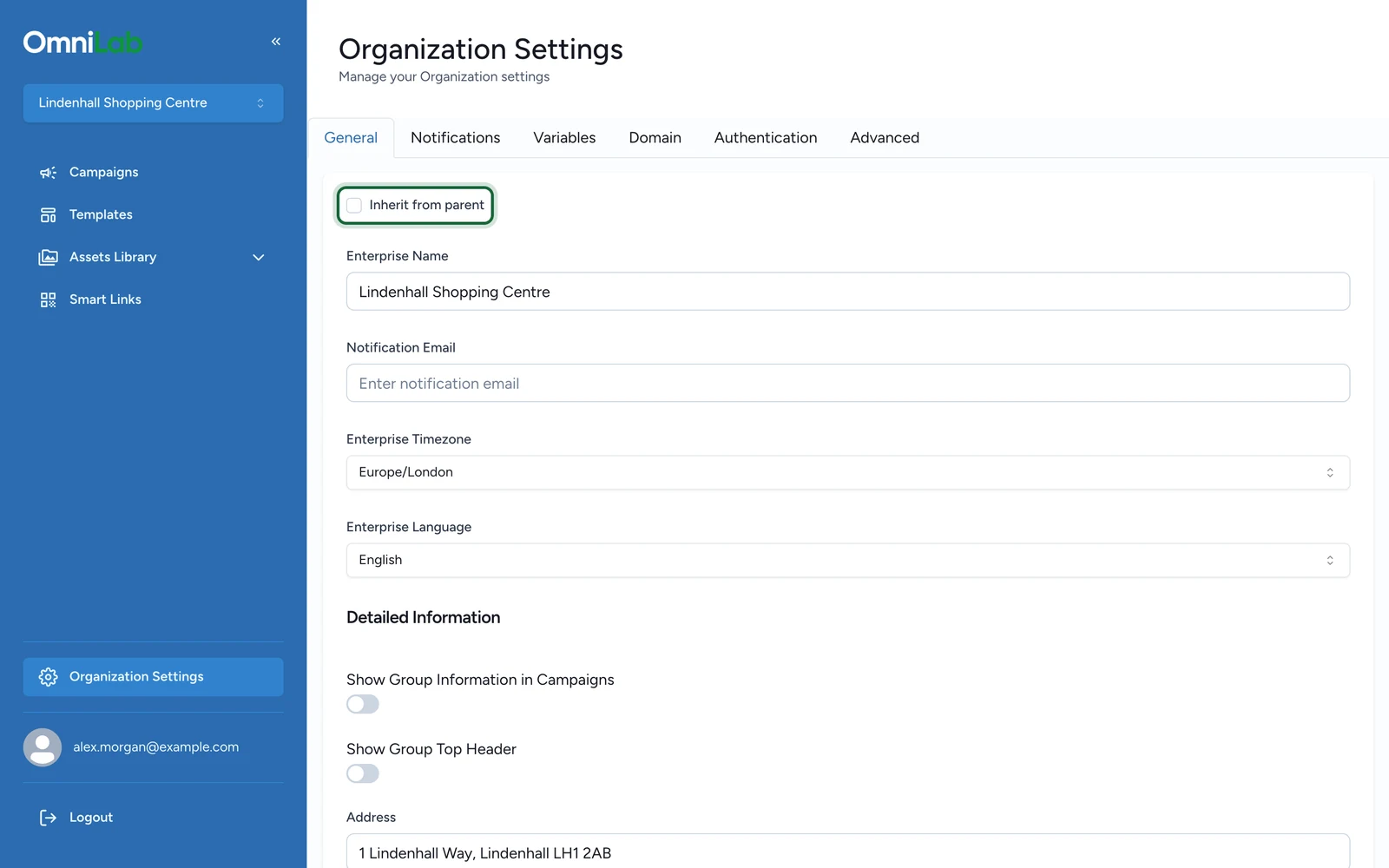Screen dimensions: 1389x868
Task: Click the Detailed Information heading
Action: coord(423,618)
